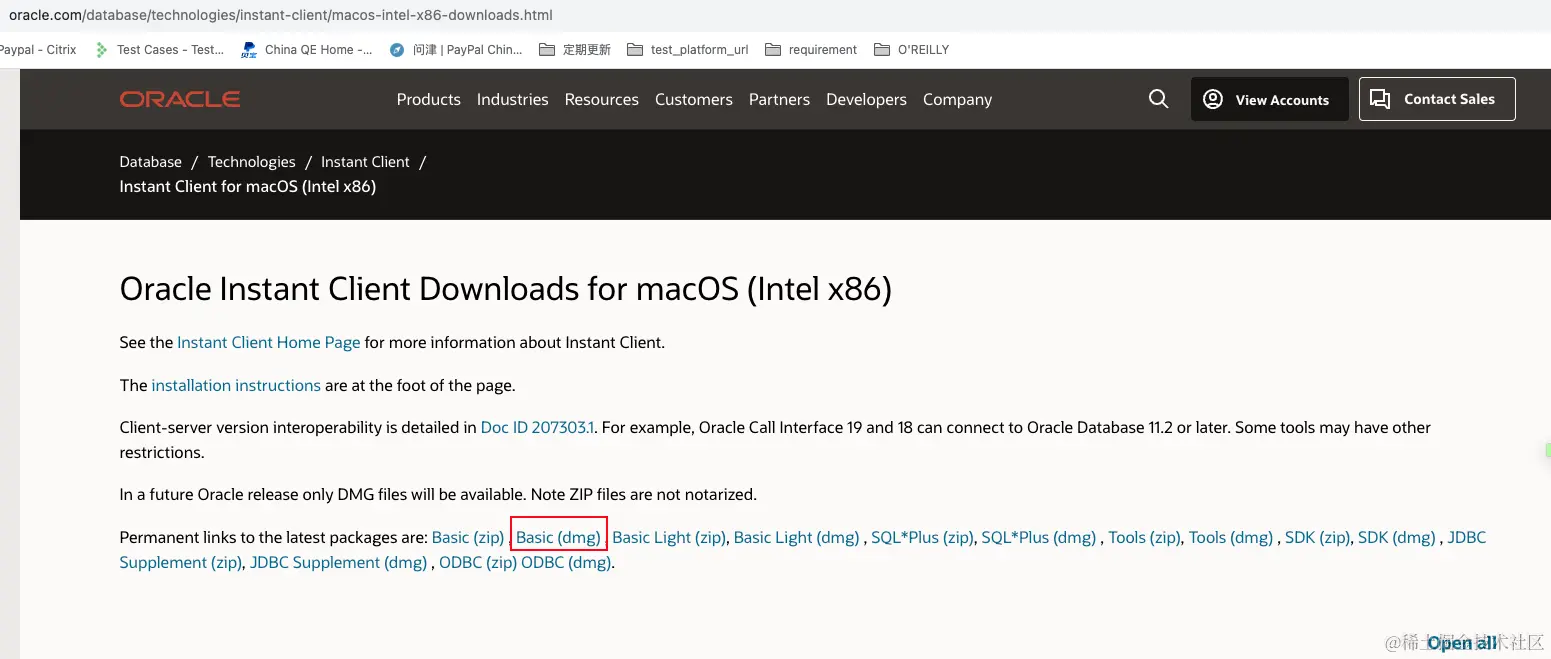
Task: Open the Doc ID 207303.1 link
Action: [x=537, y=427]
